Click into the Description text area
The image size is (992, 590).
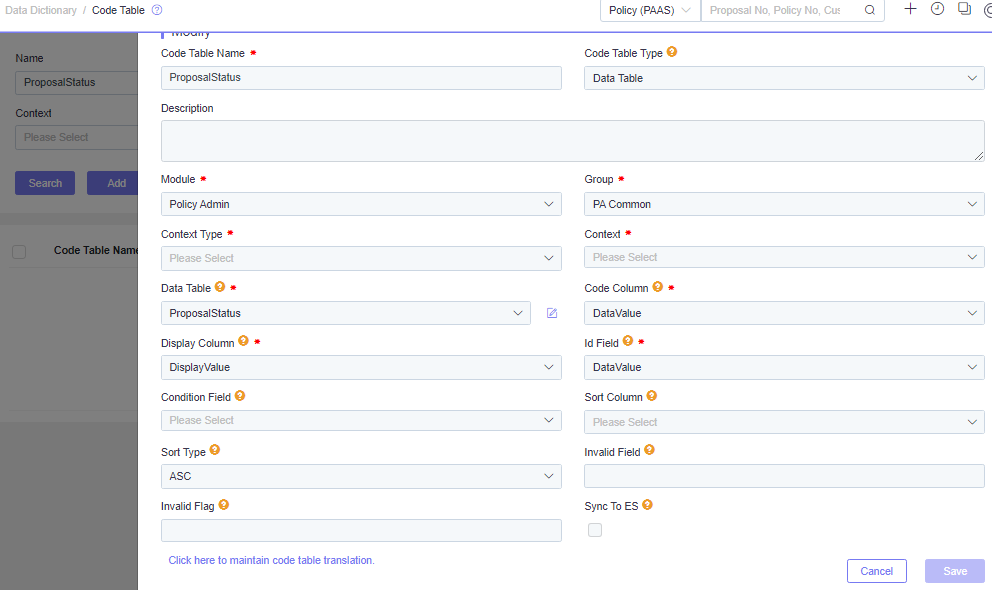[x=573, y=141]
